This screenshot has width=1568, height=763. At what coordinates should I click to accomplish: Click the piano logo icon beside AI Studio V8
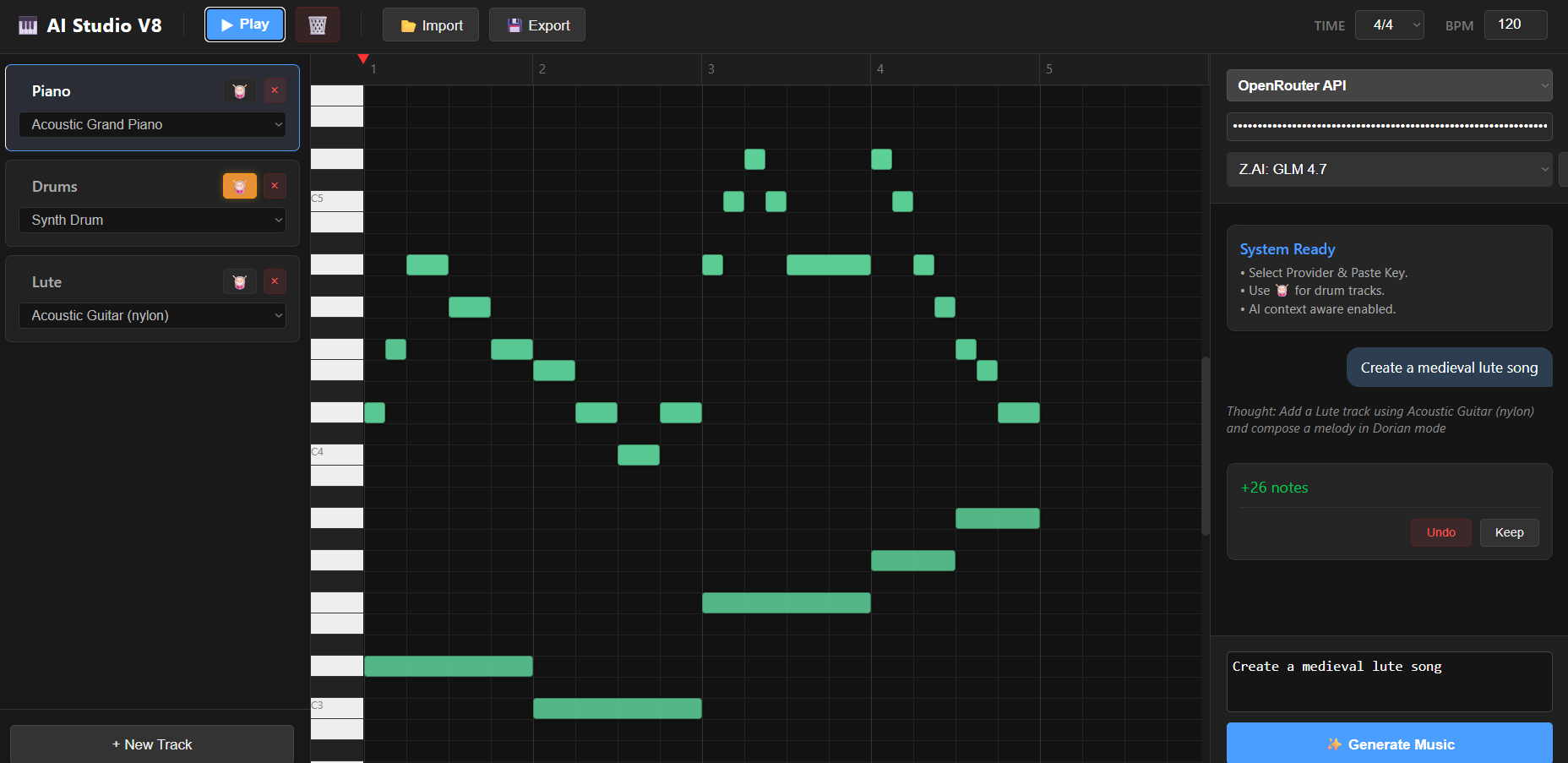(28, 25)
